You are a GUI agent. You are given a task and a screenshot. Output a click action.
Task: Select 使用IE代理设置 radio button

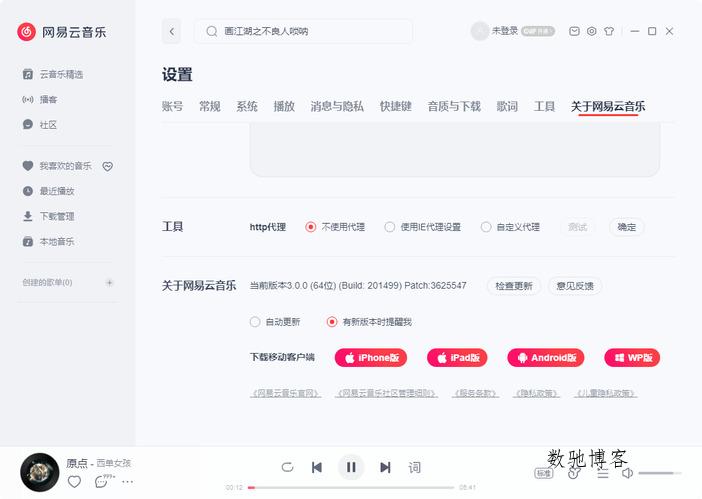(390, 227)
